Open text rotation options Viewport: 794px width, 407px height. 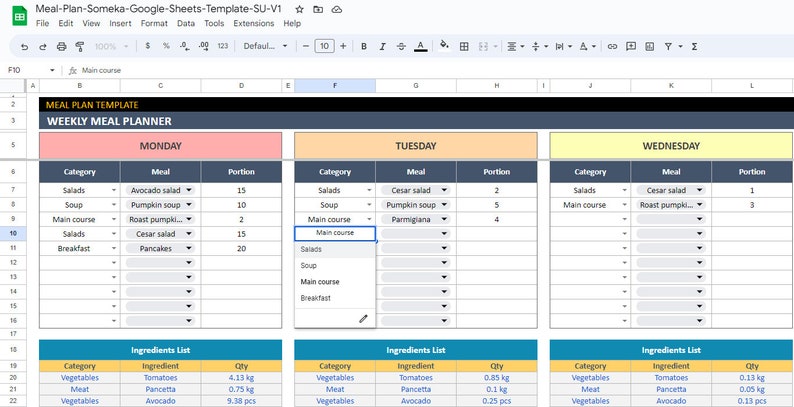click(587, 47)
